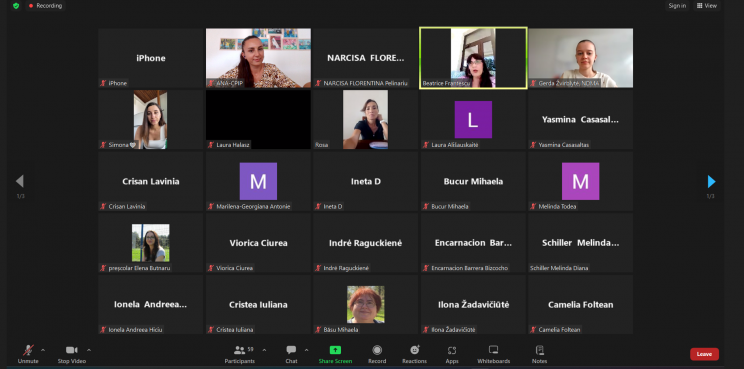Image resolution: width=744 pixels, height=369 pixels.
Task: Click the muted mic icon beside Laura Halasz label
Action: point(211,145)
